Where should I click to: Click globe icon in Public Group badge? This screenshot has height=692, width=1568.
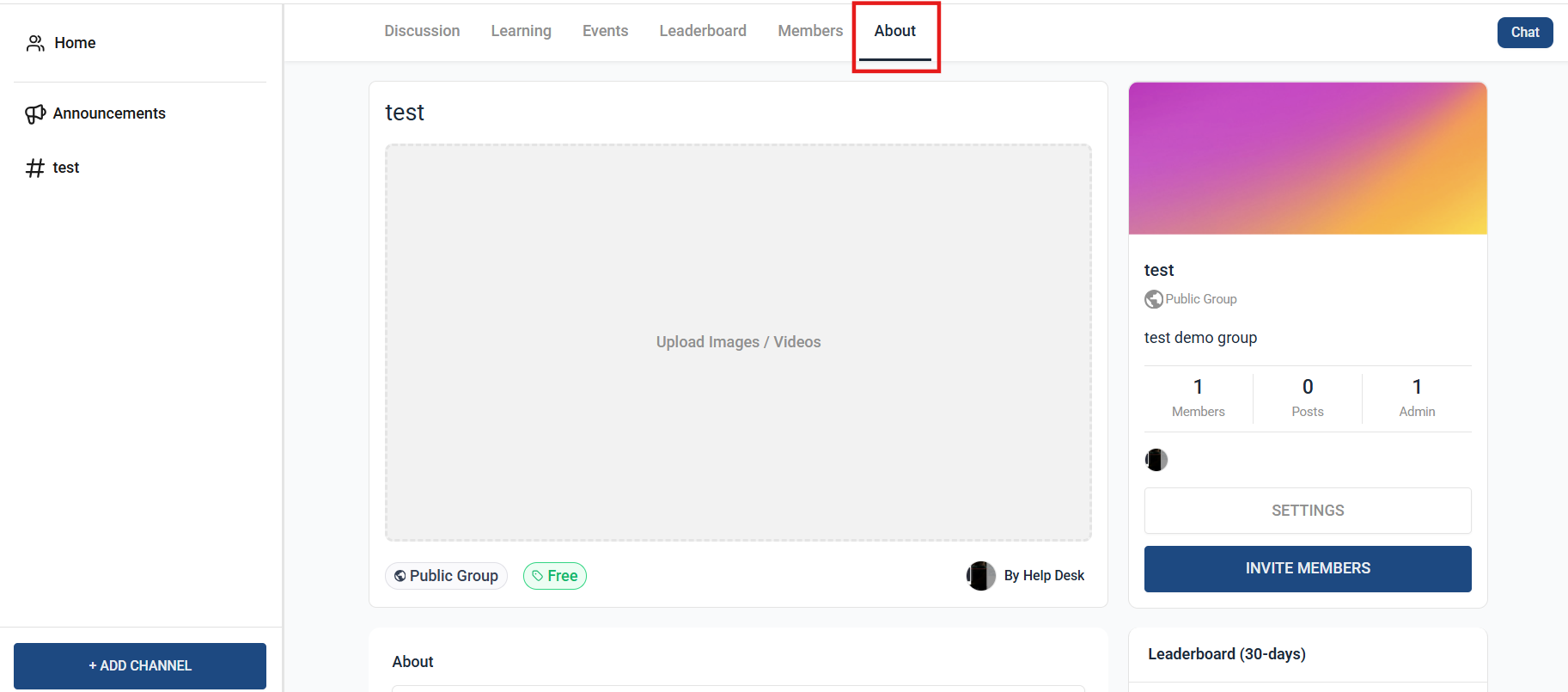400,576
